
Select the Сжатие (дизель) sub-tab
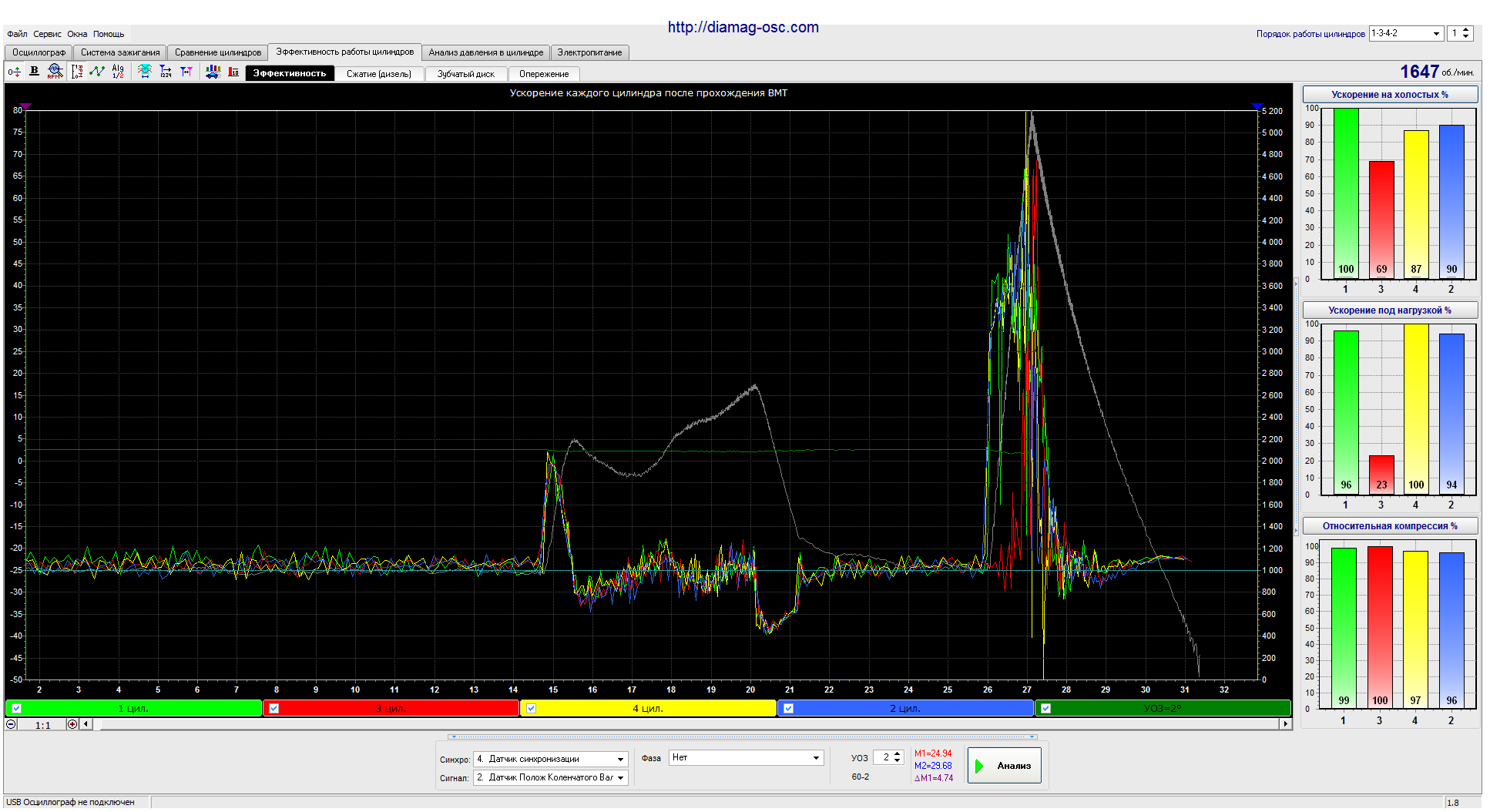click(379, 74)
